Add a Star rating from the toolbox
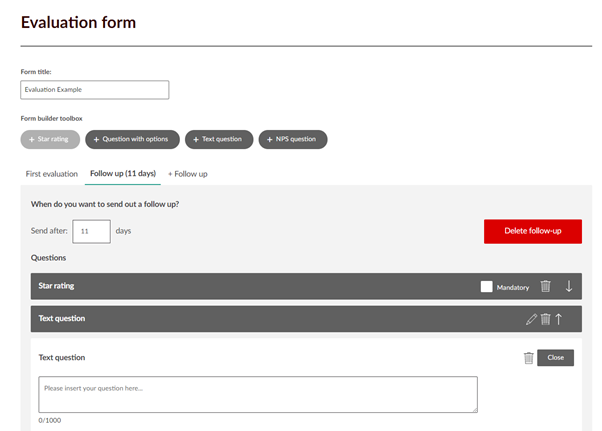The height and width of the screenshot is (431, 602). click(50, 139)
